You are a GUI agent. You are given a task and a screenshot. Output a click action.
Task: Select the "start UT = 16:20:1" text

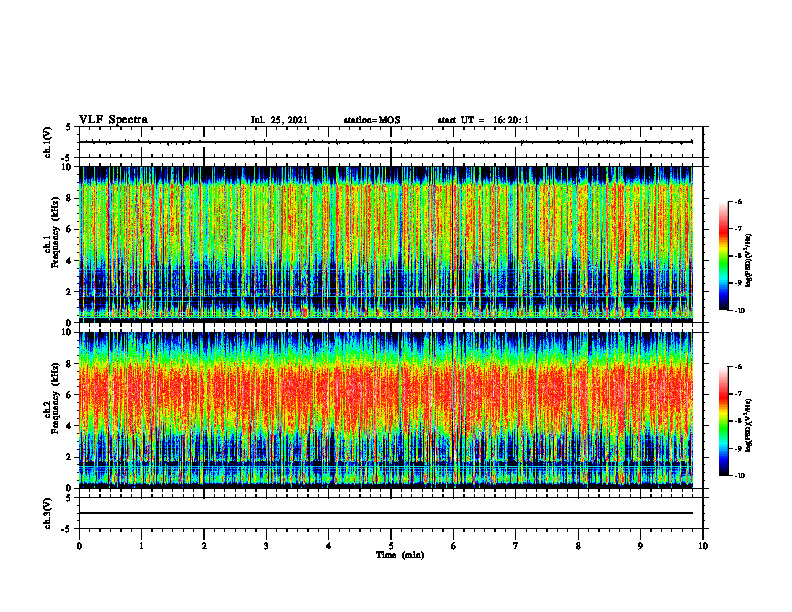tap(483, 120)
